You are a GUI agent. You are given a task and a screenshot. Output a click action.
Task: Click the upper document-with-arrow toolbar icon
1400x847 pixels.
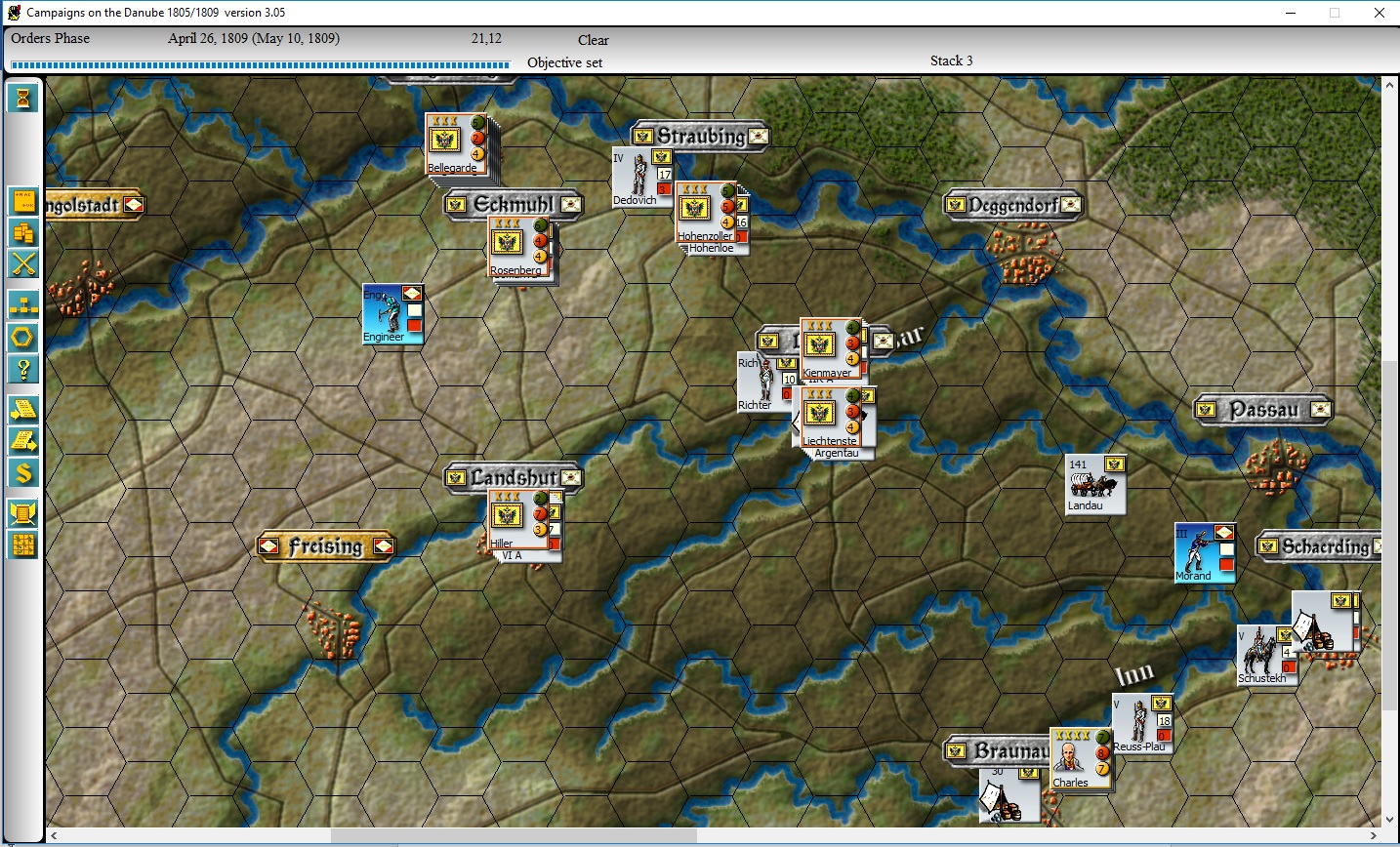click(23, 410)
